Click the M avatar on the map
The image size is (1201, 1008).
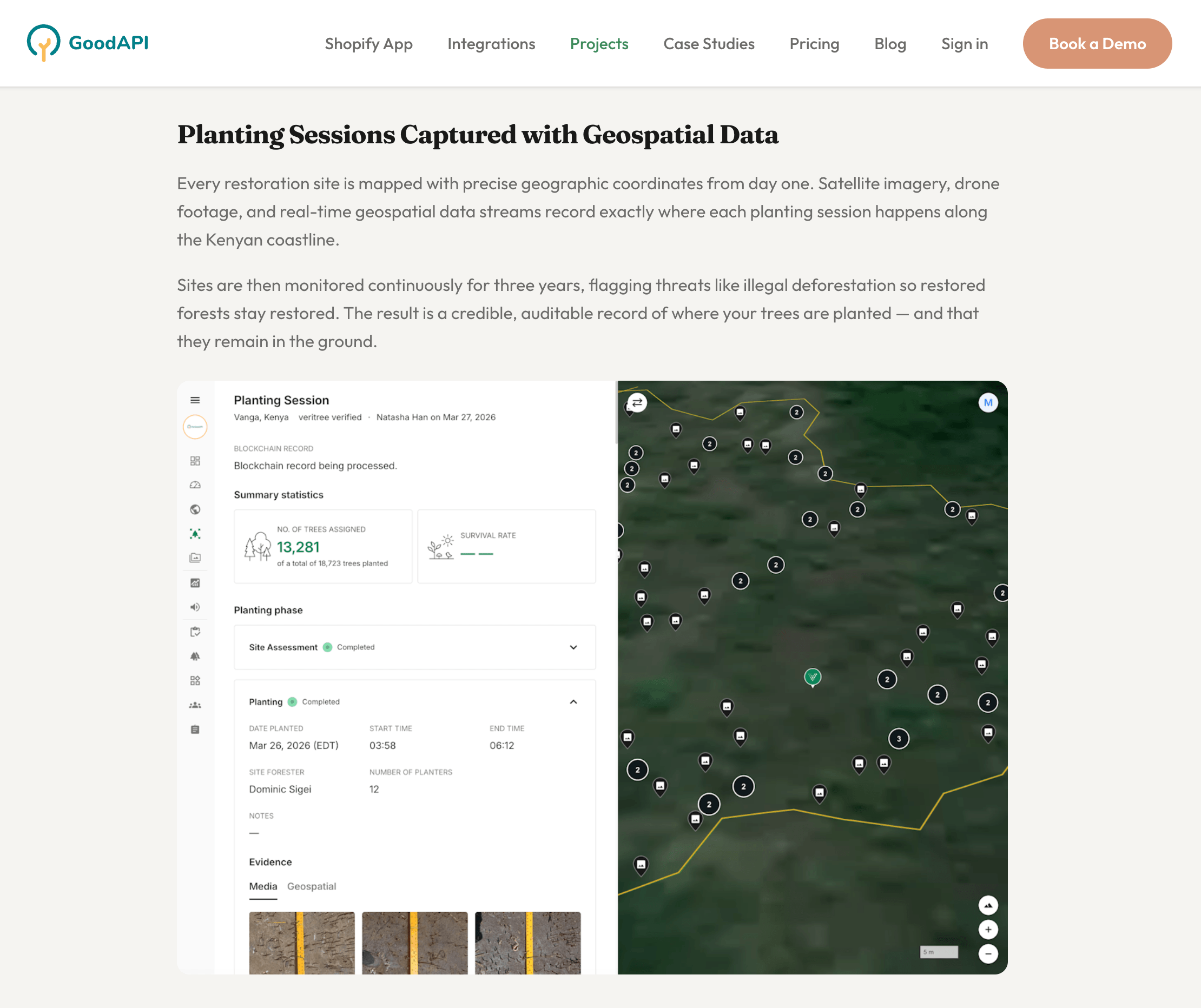(x=988, y=402)
